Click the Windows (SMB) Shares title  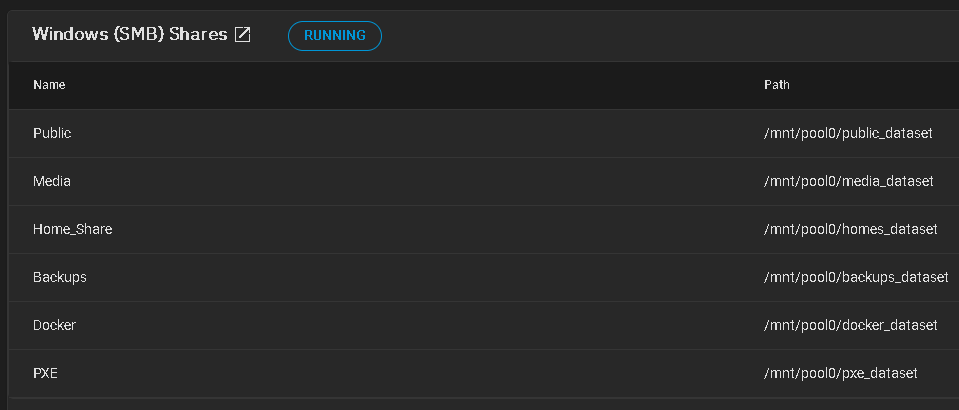[130, 34]
